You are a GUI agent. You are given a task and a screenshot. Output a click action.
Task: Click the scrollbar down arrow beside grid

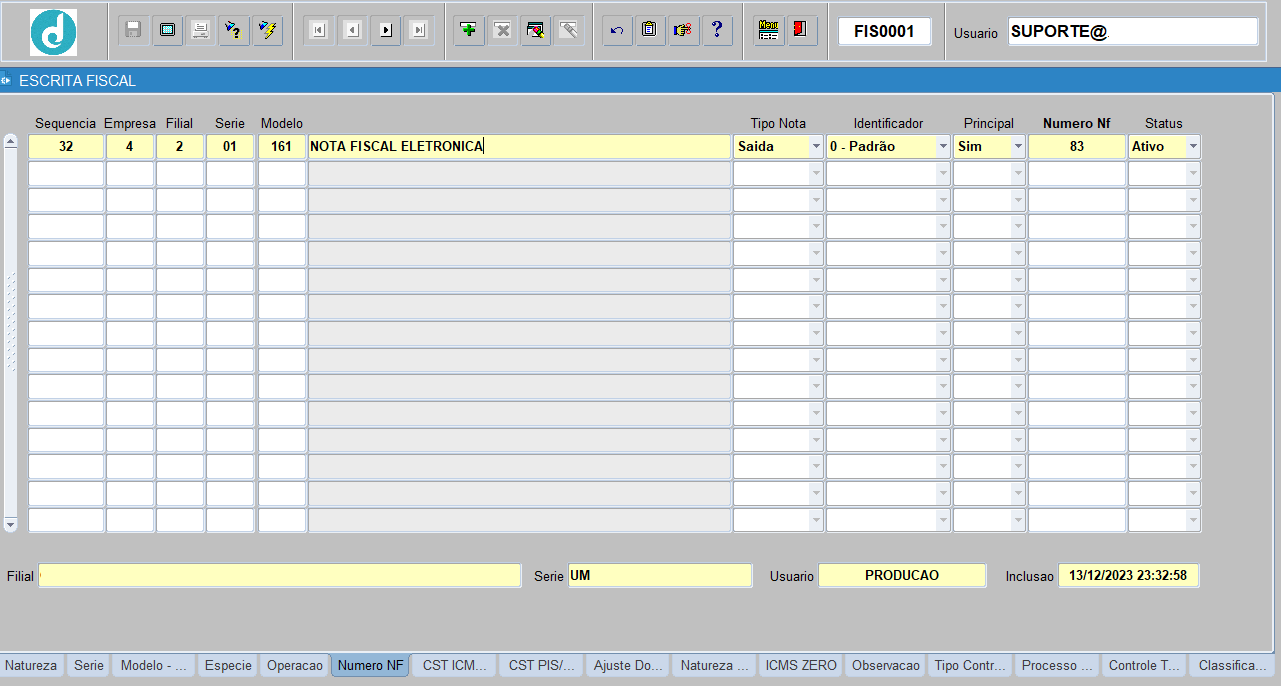click(11, 524)
